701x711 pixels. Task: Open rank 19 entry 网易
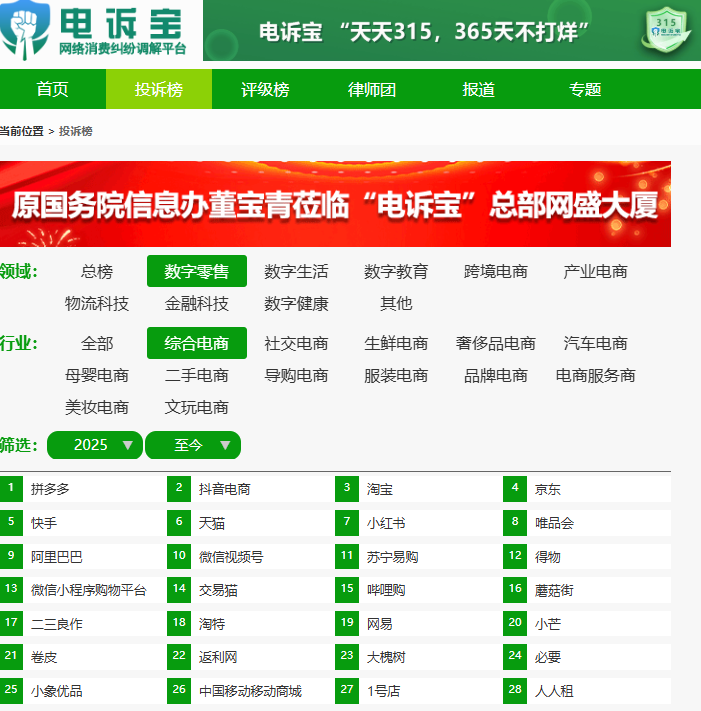pos(380,624)
